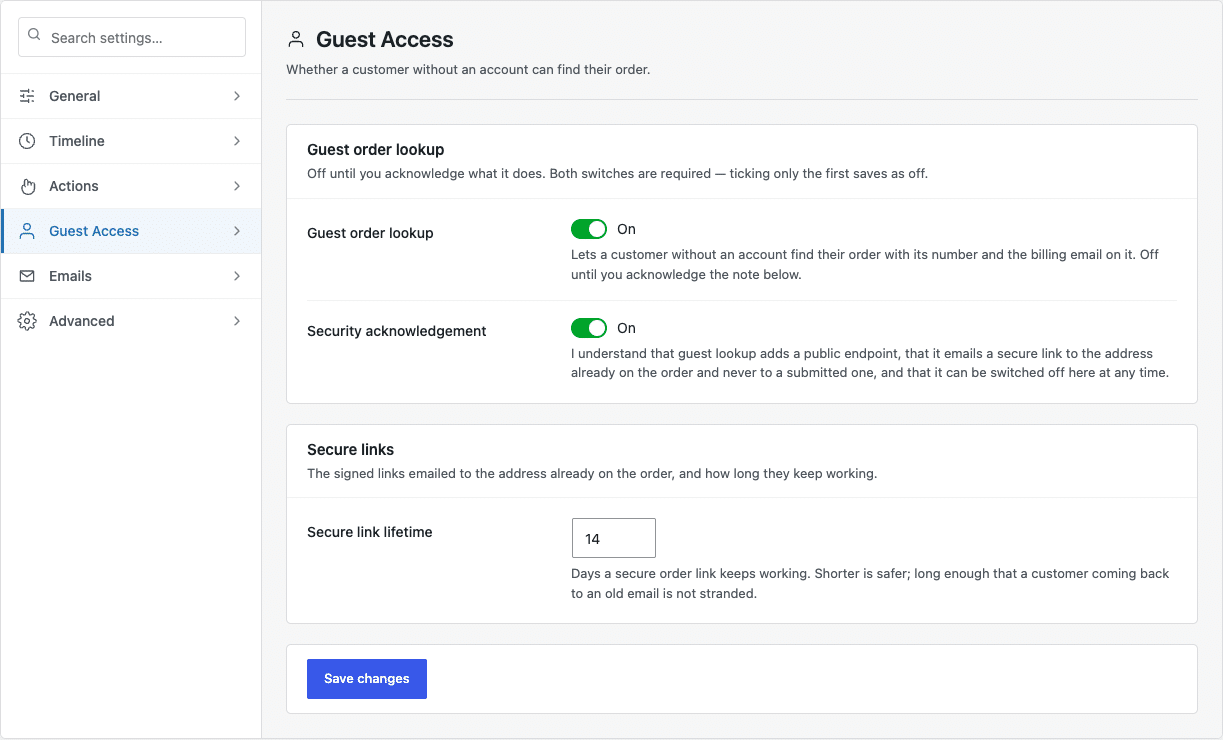Image resolution: width=1223 pixels, height=740 pixels.
Task: Go to the Emails settings tab
Action: coord(131,276)
